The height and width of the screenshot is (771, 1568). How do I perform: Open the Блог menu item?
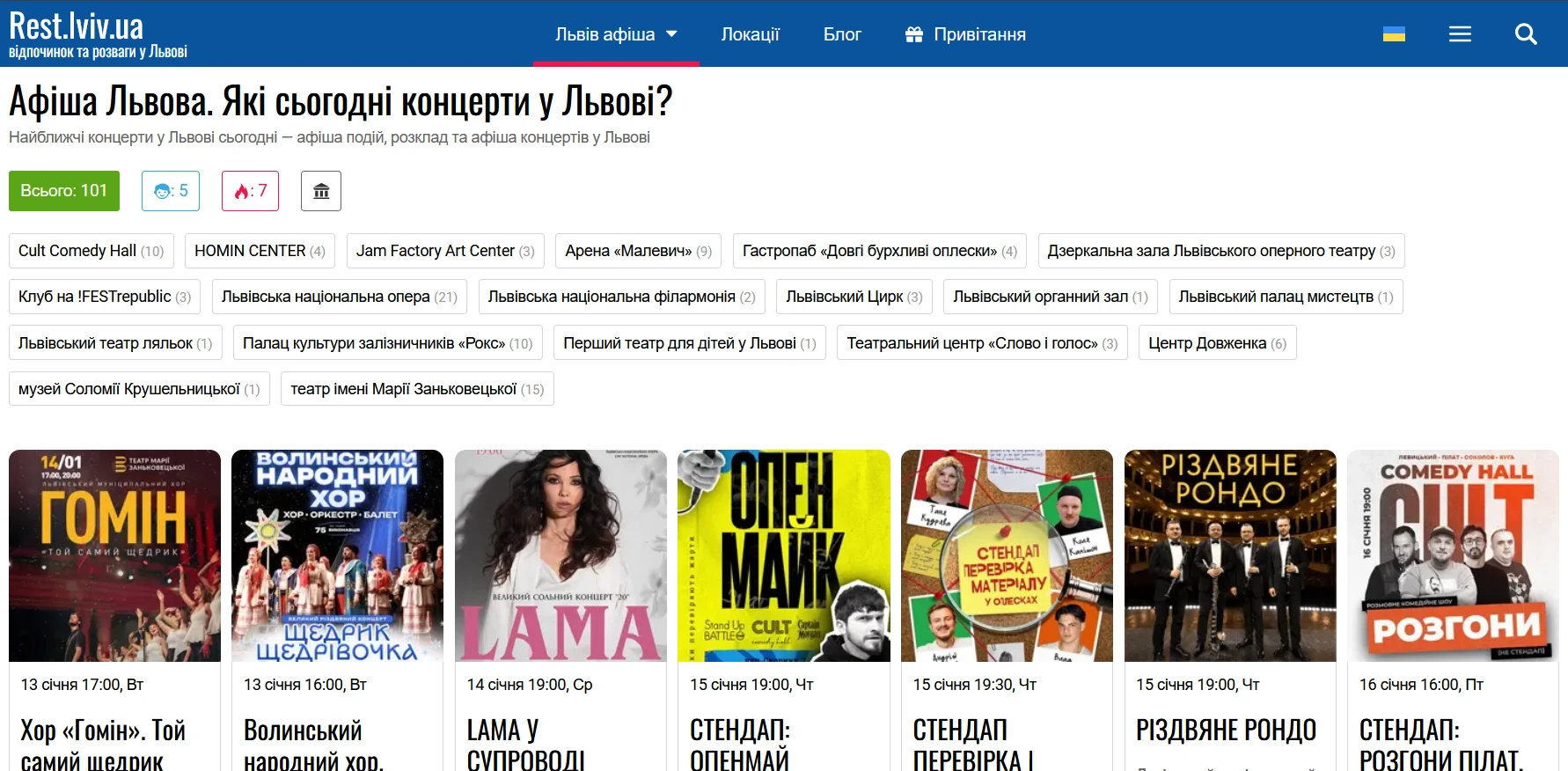[x=842, y=34]
